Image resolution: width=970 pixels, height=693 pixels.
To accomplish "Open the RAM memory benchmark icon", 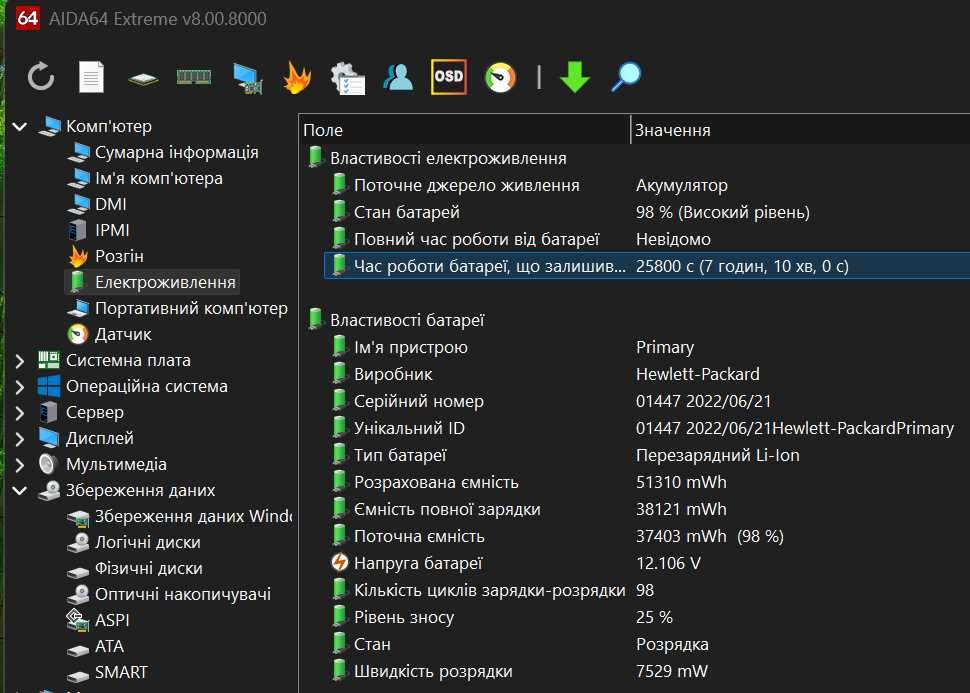I will (194, 77).
